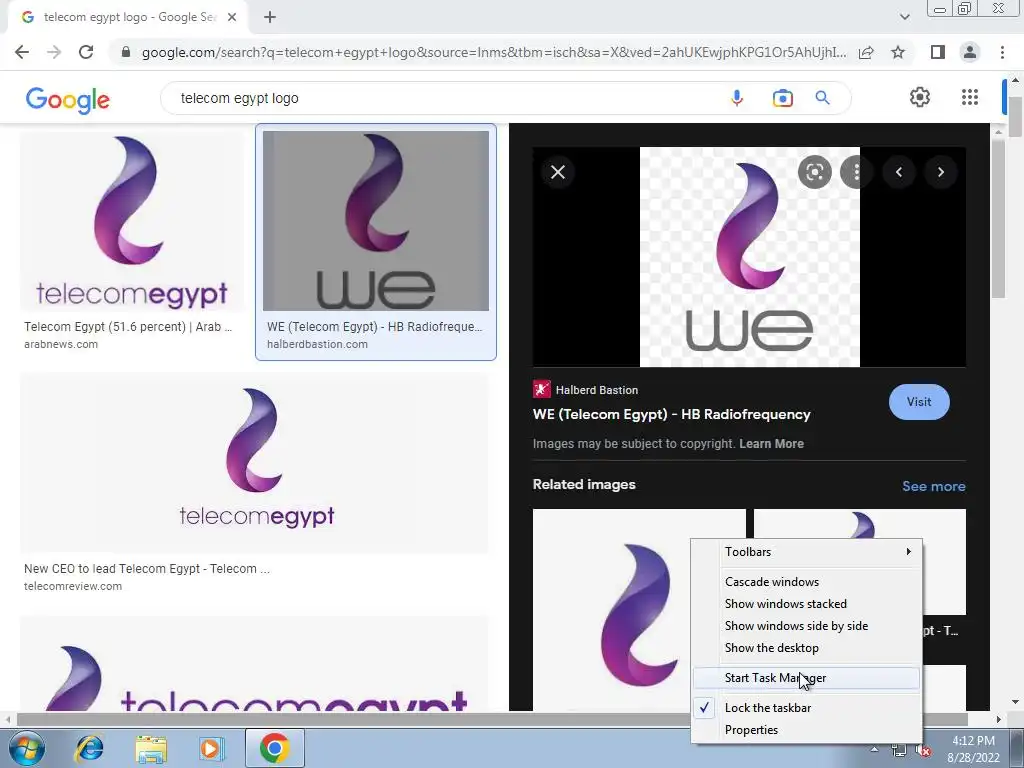Screen dimensions: 1024x768
Task: Open the Learn More copyright link
Action: [771, 444]
